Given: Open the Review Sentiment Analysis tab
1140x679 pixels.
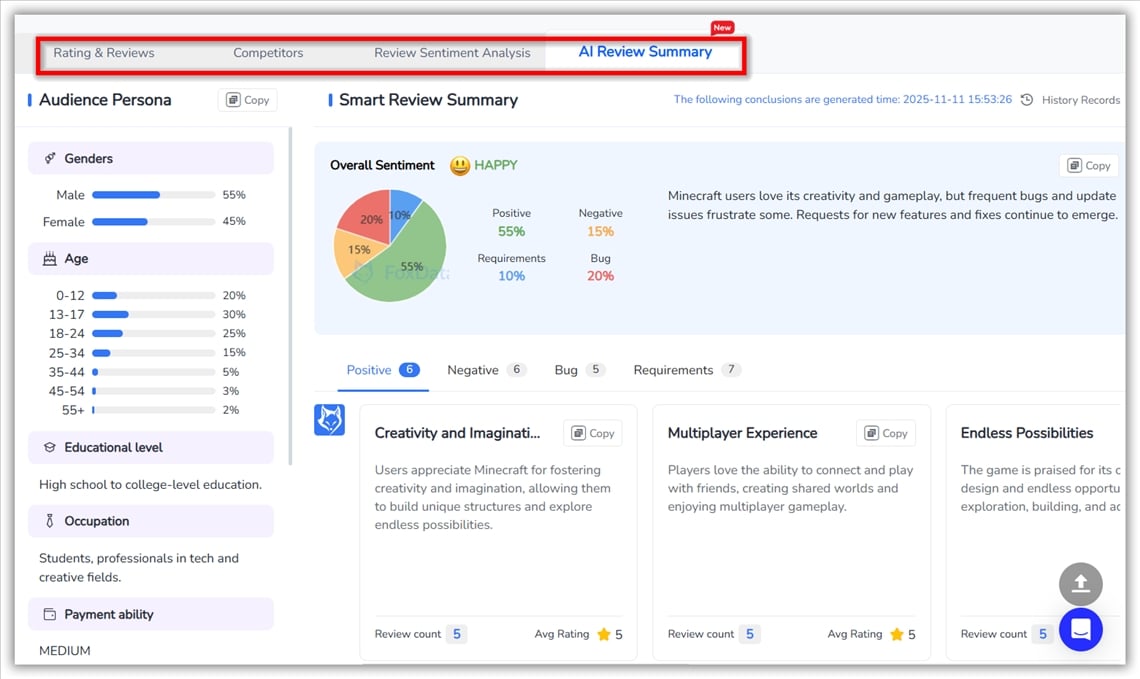Looking at the screenshot, I should pyautogui.click(x=452, y=53).
